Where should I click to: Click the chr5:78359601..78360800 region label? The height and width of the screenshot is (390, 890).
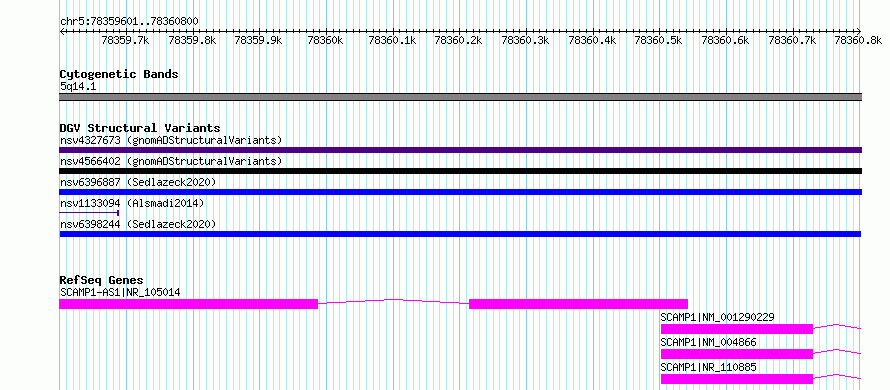click(x=129, y=22)
